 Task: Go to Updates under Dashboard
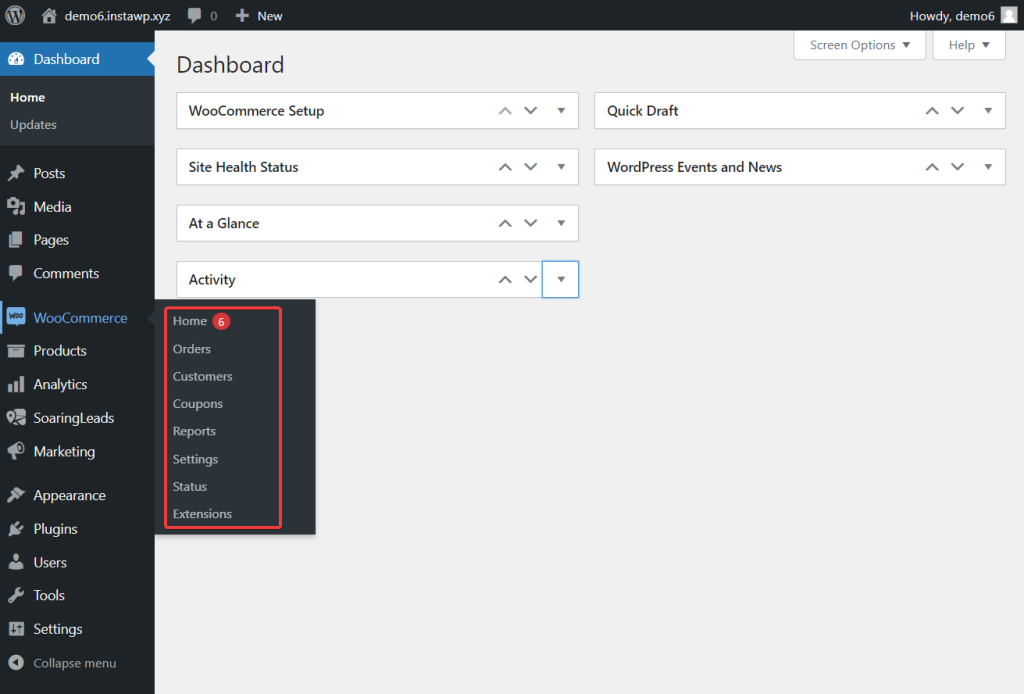[33, 124]
